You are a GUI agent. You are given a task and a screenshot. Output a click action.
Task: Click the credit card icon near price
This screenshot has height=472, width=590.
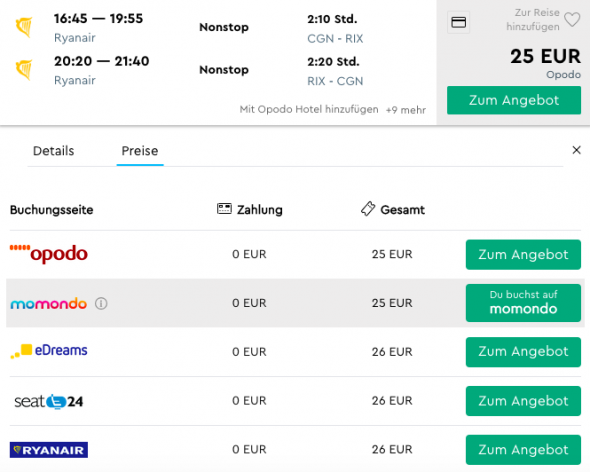click(458, 23)
